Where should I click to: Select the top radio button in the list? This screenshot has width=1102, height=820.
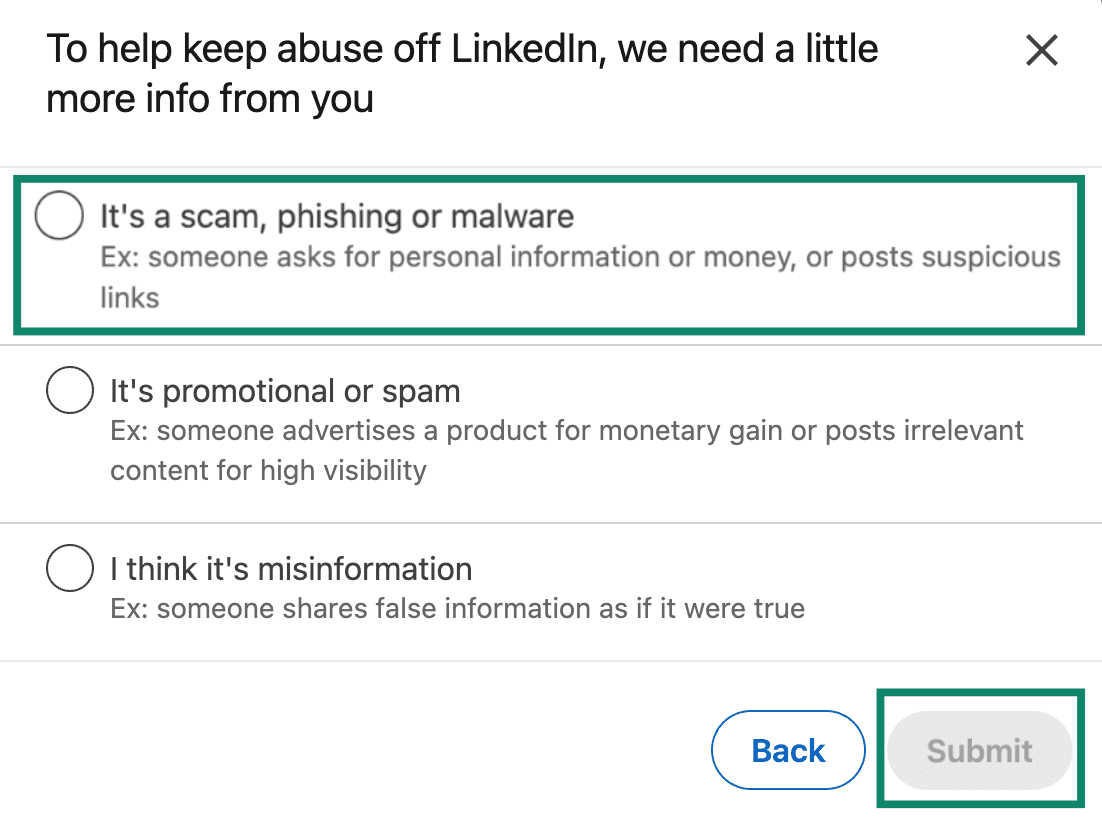[x=58, y=214]
